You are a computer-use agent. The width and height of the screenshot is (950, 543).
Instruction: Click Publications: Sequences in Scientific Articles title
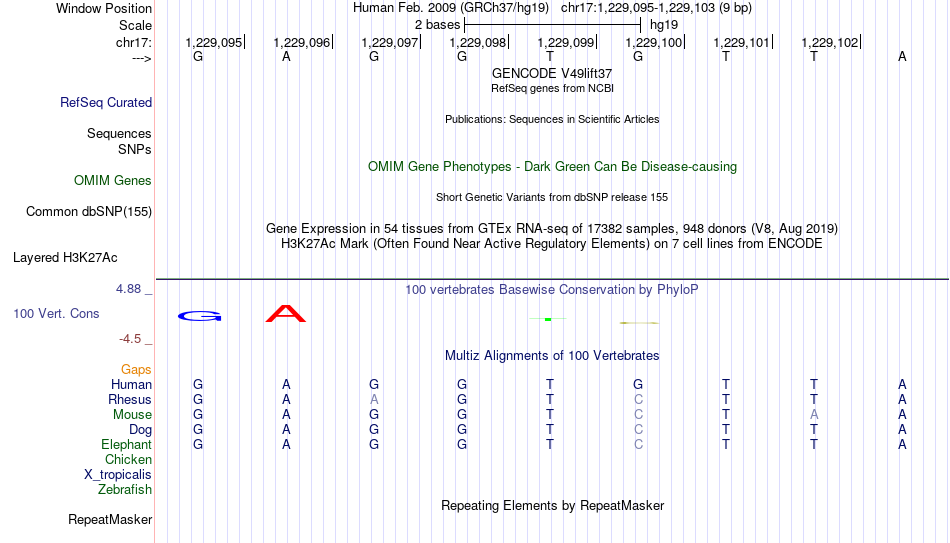(x=552, y=119)
